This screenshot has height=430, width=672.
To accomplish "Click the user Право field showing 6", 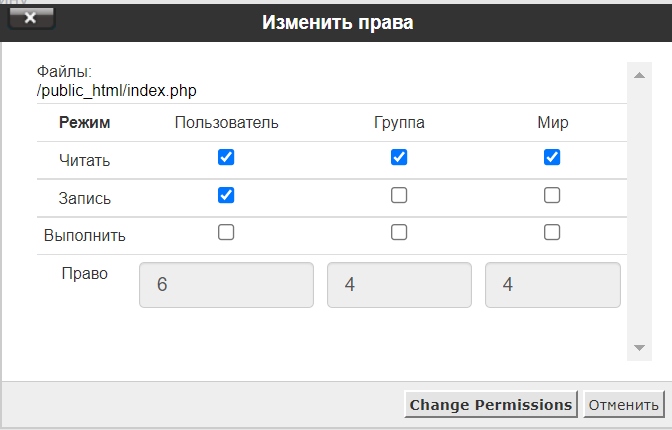I will [x=226, y=285].
